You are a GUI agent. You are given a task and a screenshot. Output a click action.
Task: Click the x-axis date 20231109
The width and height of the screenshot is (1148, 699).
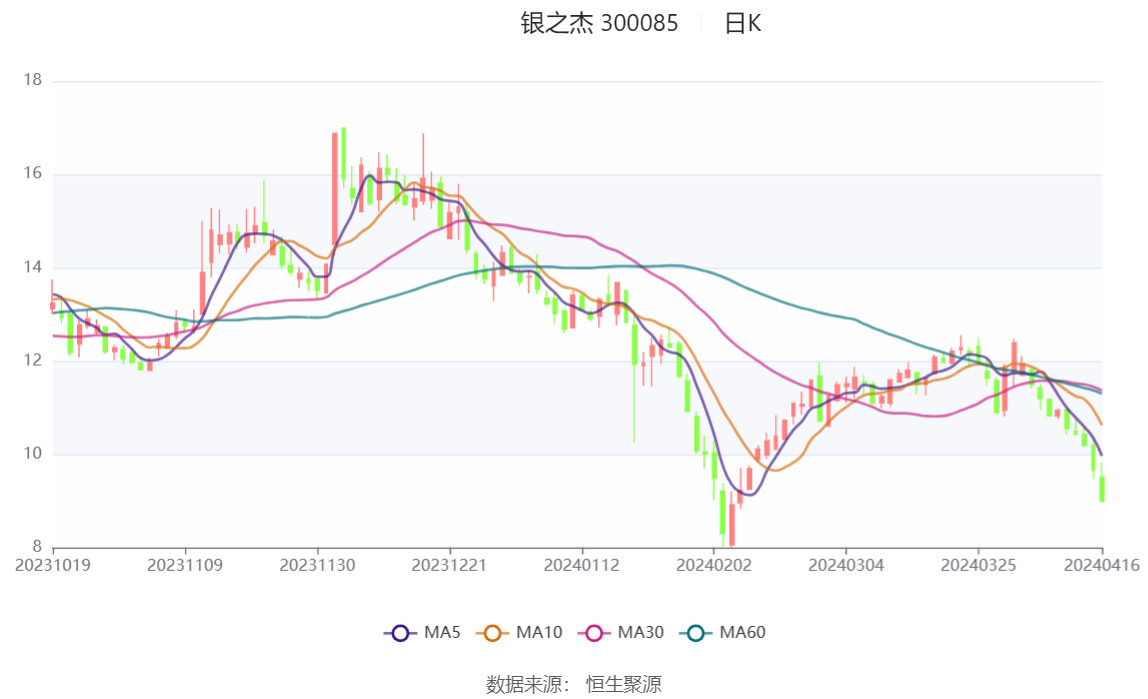click(x=184, y=565)
